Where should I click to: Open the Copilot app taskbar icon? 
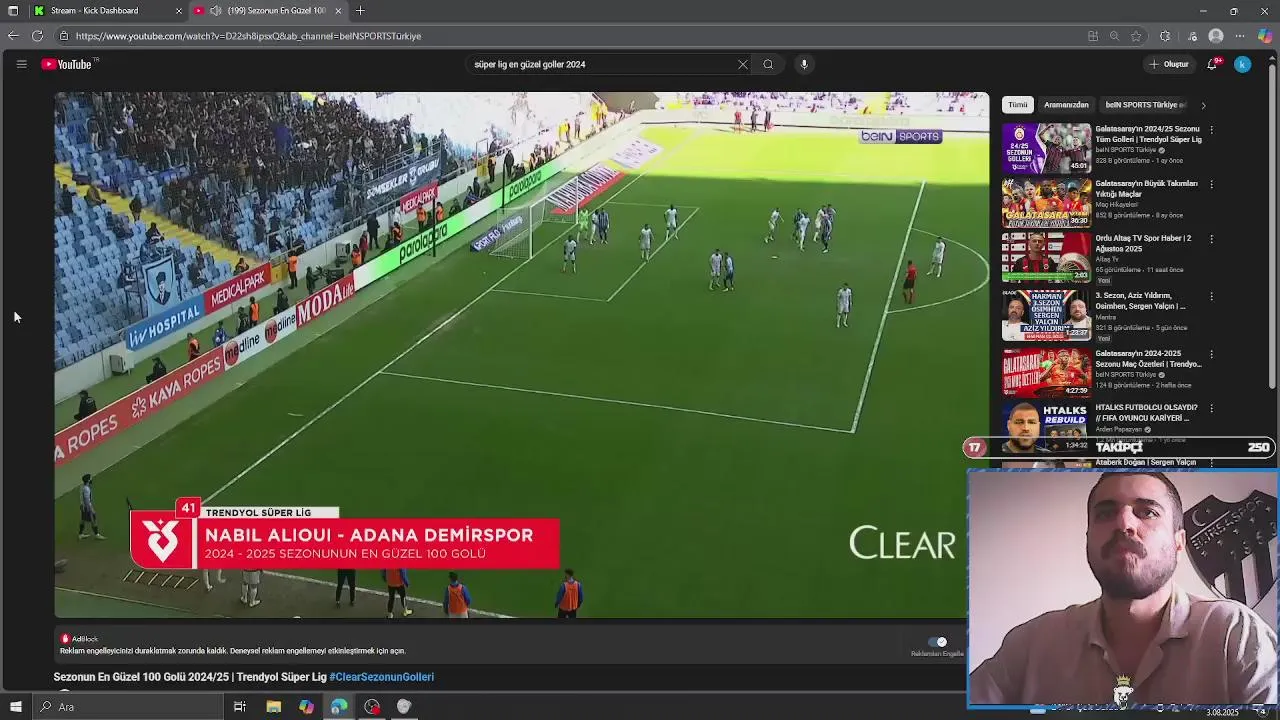(306, 707)
